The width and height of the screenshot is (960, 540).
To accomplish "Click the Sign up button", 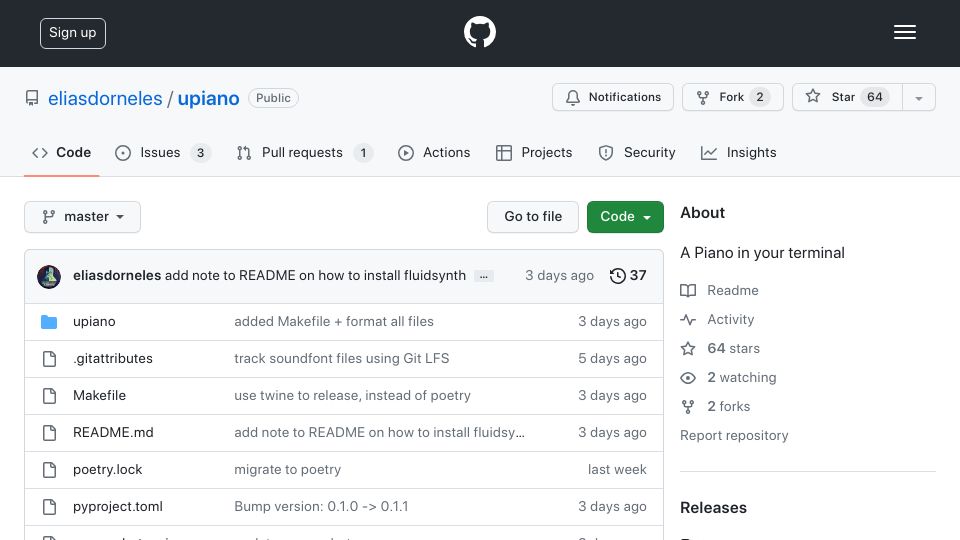I will point(73,33).
